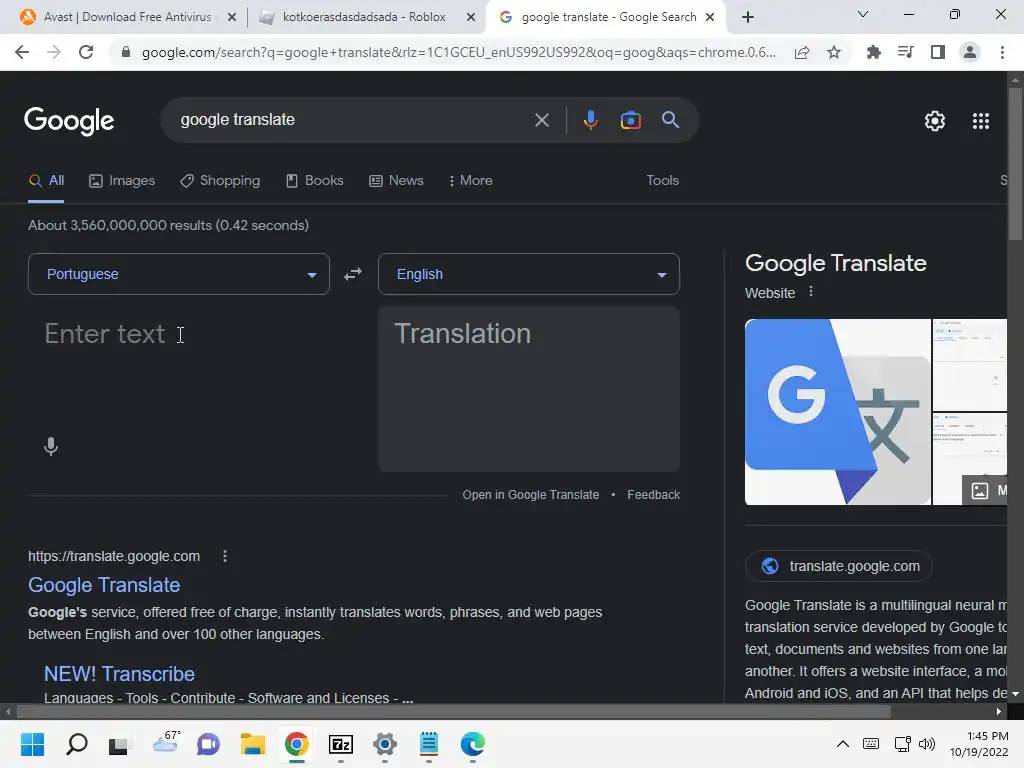
Task: Click the Google logo
Action: tap(69, 121)
